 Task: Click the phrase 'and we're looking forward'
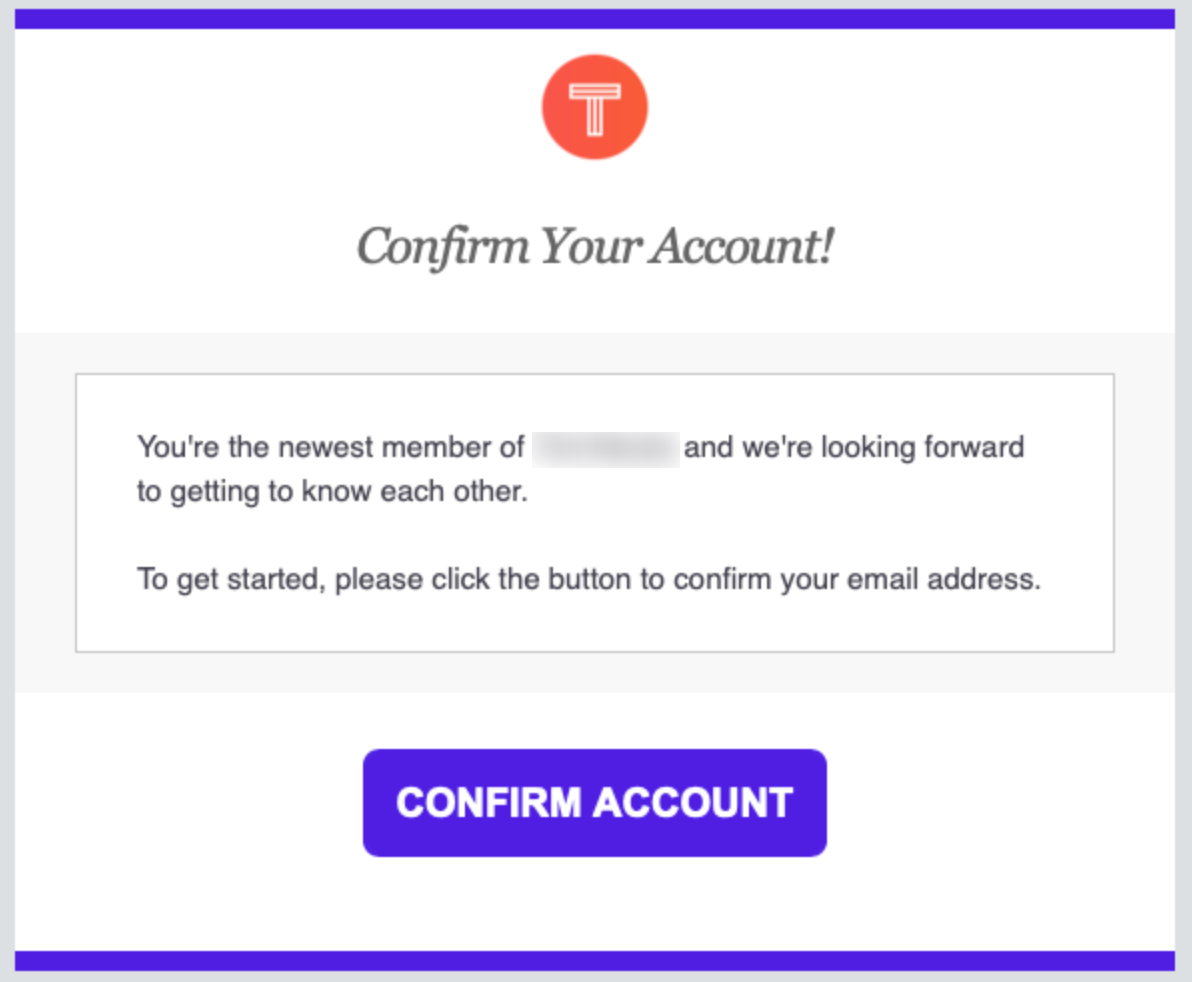click(854, 447)
